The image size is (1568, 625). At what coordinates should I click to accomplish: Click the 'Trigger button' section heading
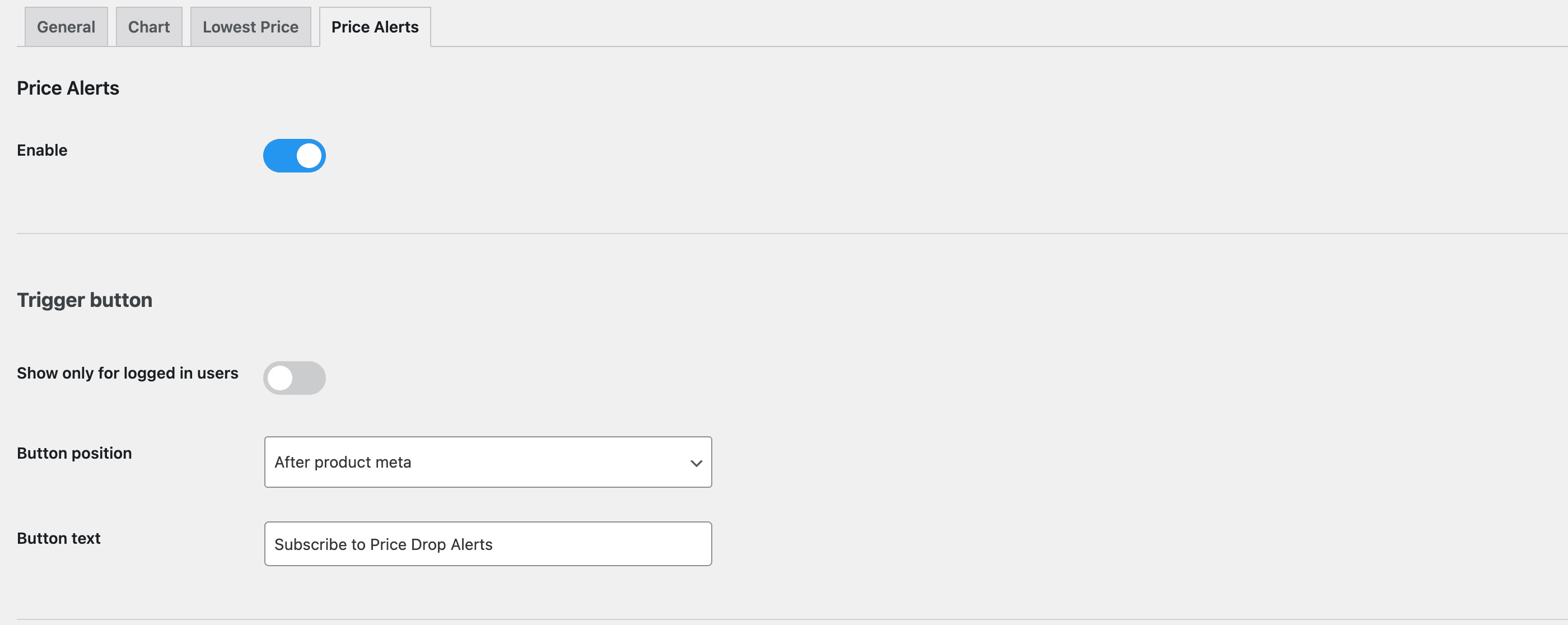click(85, 300)
